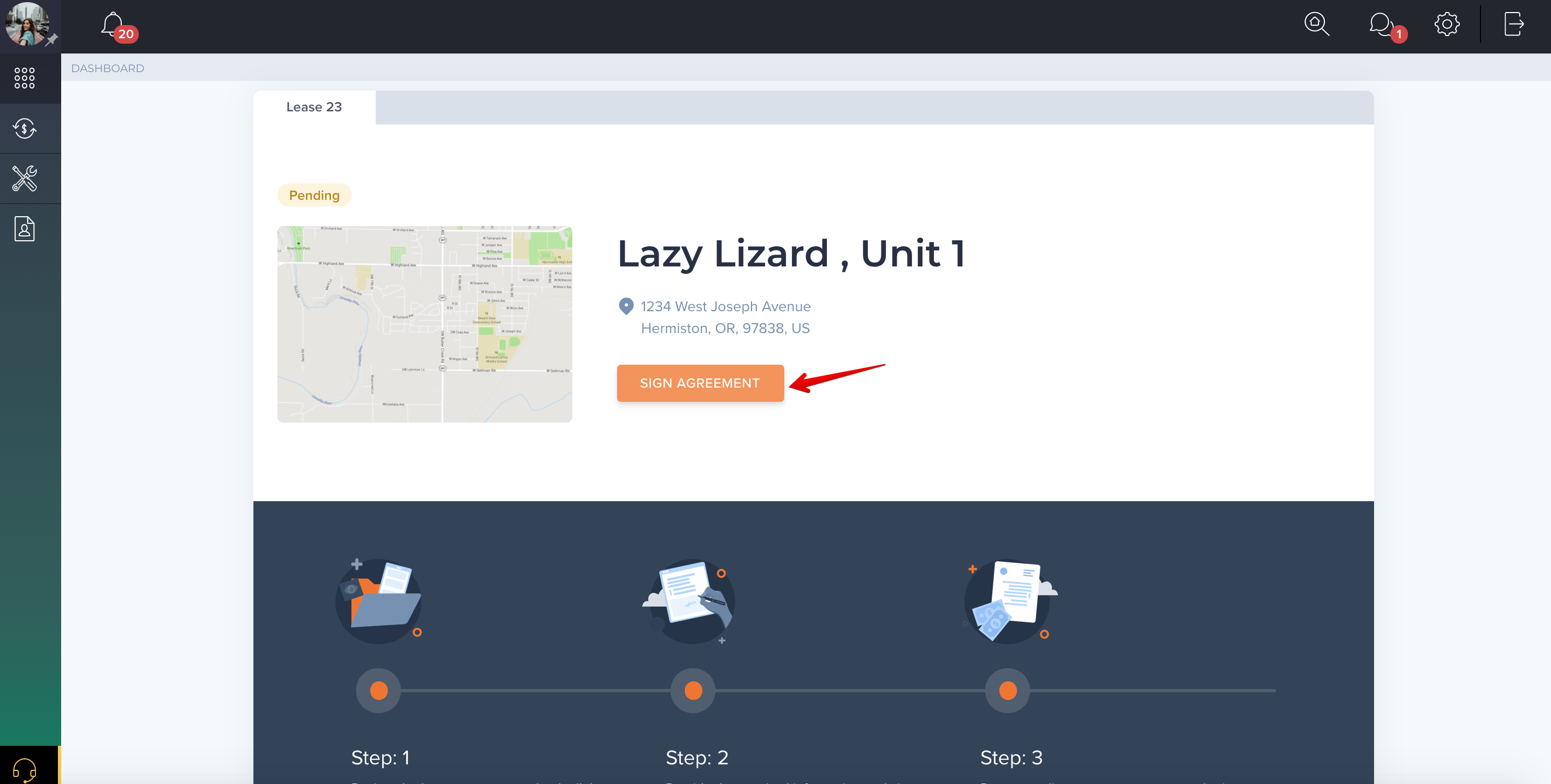This screenshot has width=1551, height=784.
Task: Click the logout icon in header
Action: (1514, 24)
